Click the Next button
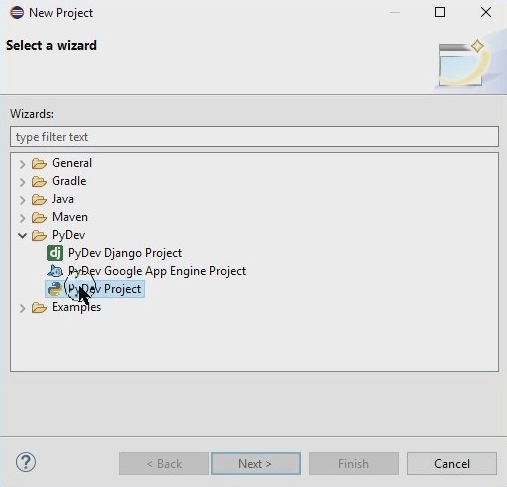507x487 pixels. 256,463
